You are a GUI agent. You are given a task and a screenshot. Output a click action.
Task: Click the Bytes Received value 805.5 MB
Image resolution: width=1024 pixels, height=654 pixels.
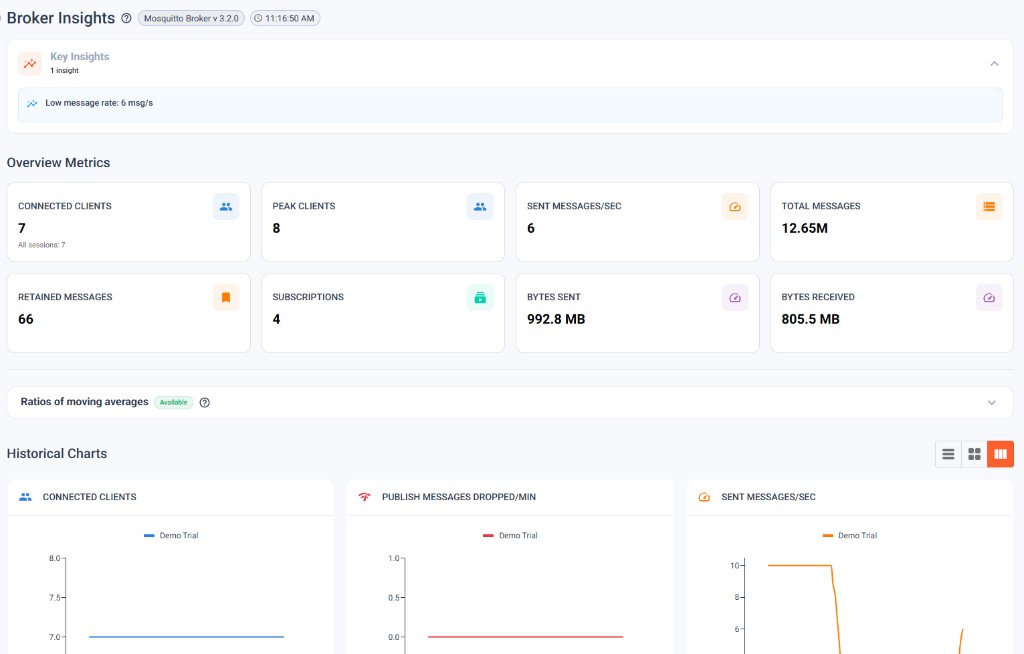[x=810, y=319]
